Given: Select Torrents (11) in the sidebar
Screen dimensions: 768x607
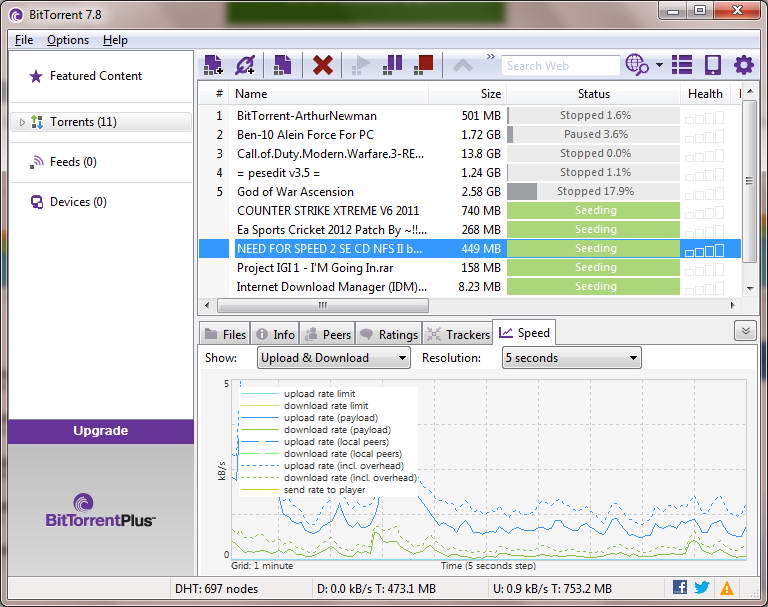Looking at the screenshot, I should [x=101, y=122].
